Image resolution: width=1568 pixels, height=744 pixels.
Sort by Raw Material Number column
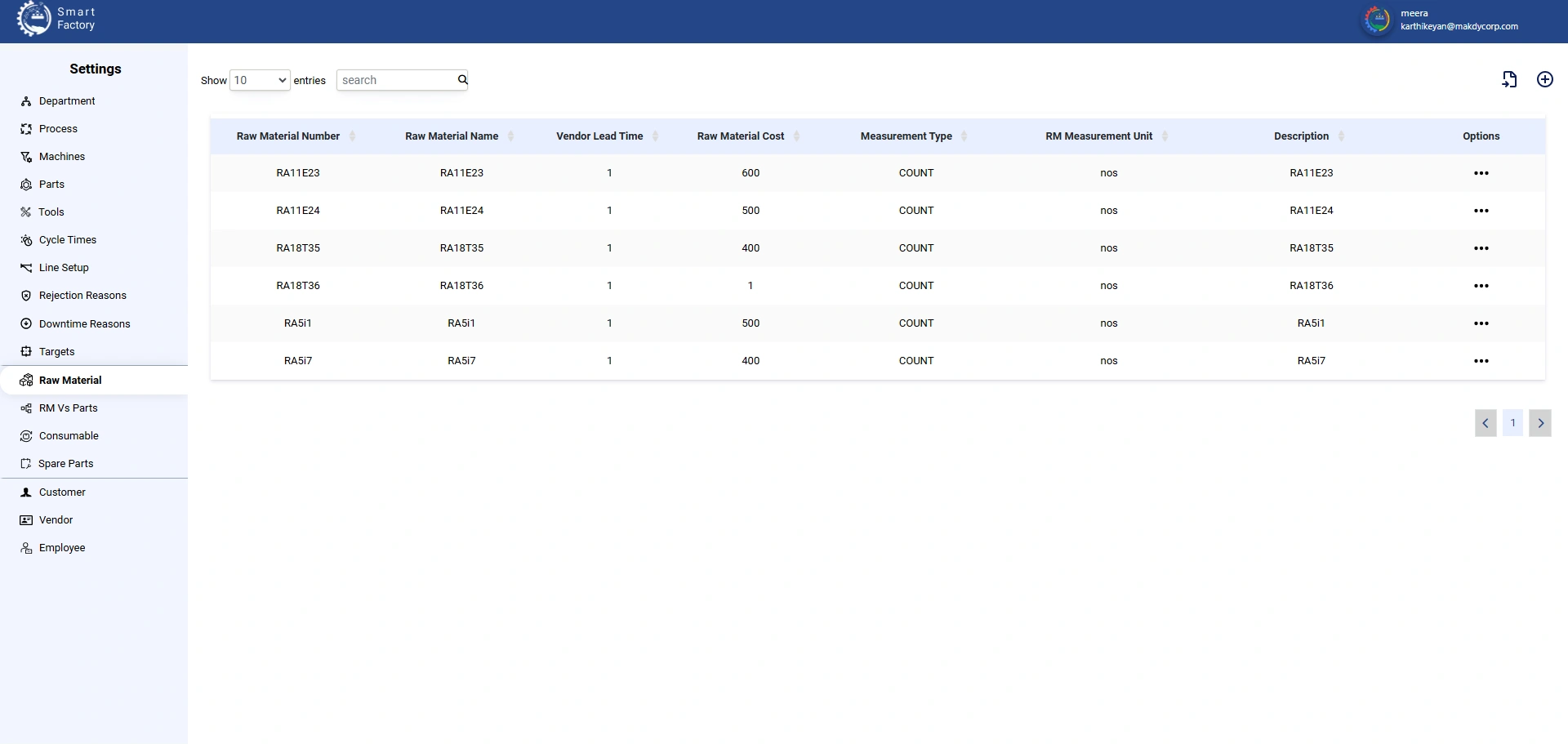[x=352, y=136]
